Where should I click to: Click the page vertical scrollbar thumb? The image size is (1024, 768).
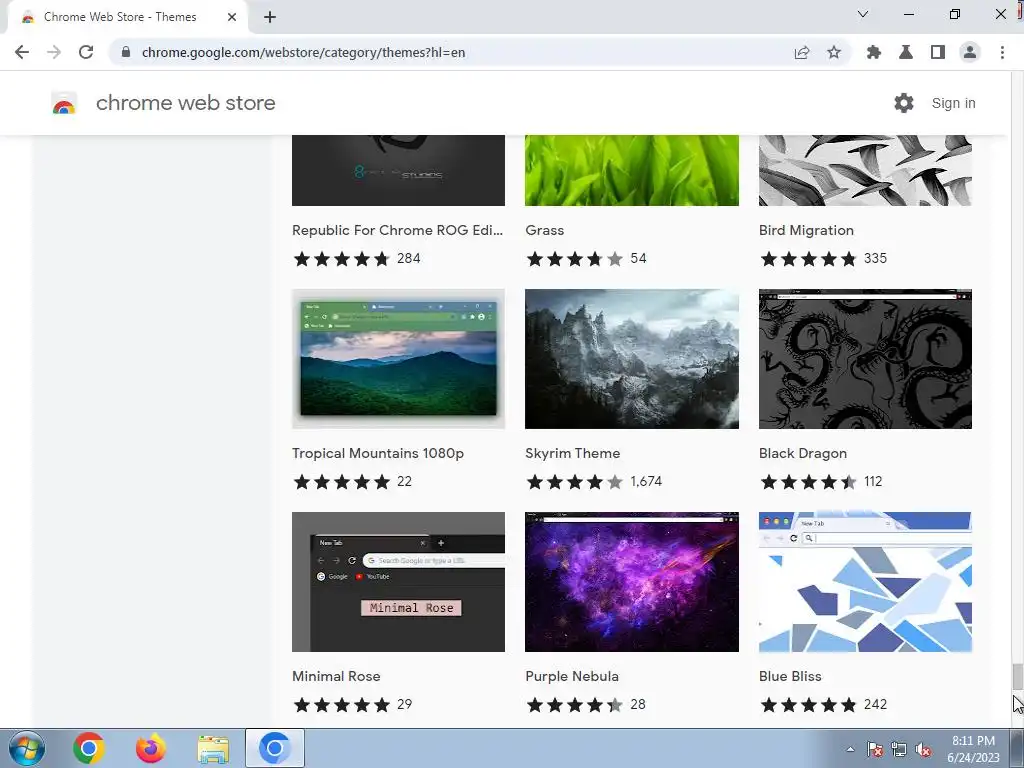(1017, 677)
